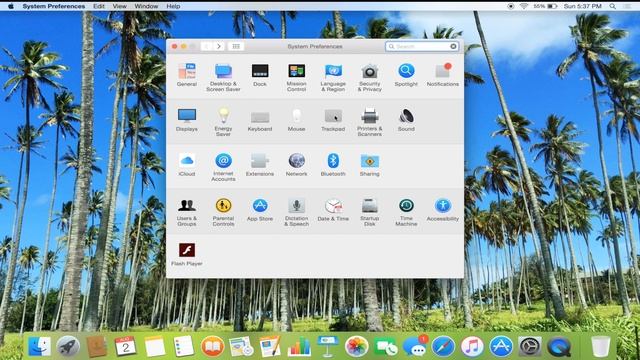Open Time Machine settings
Screen dimensions: 640x360
(406, 211)
